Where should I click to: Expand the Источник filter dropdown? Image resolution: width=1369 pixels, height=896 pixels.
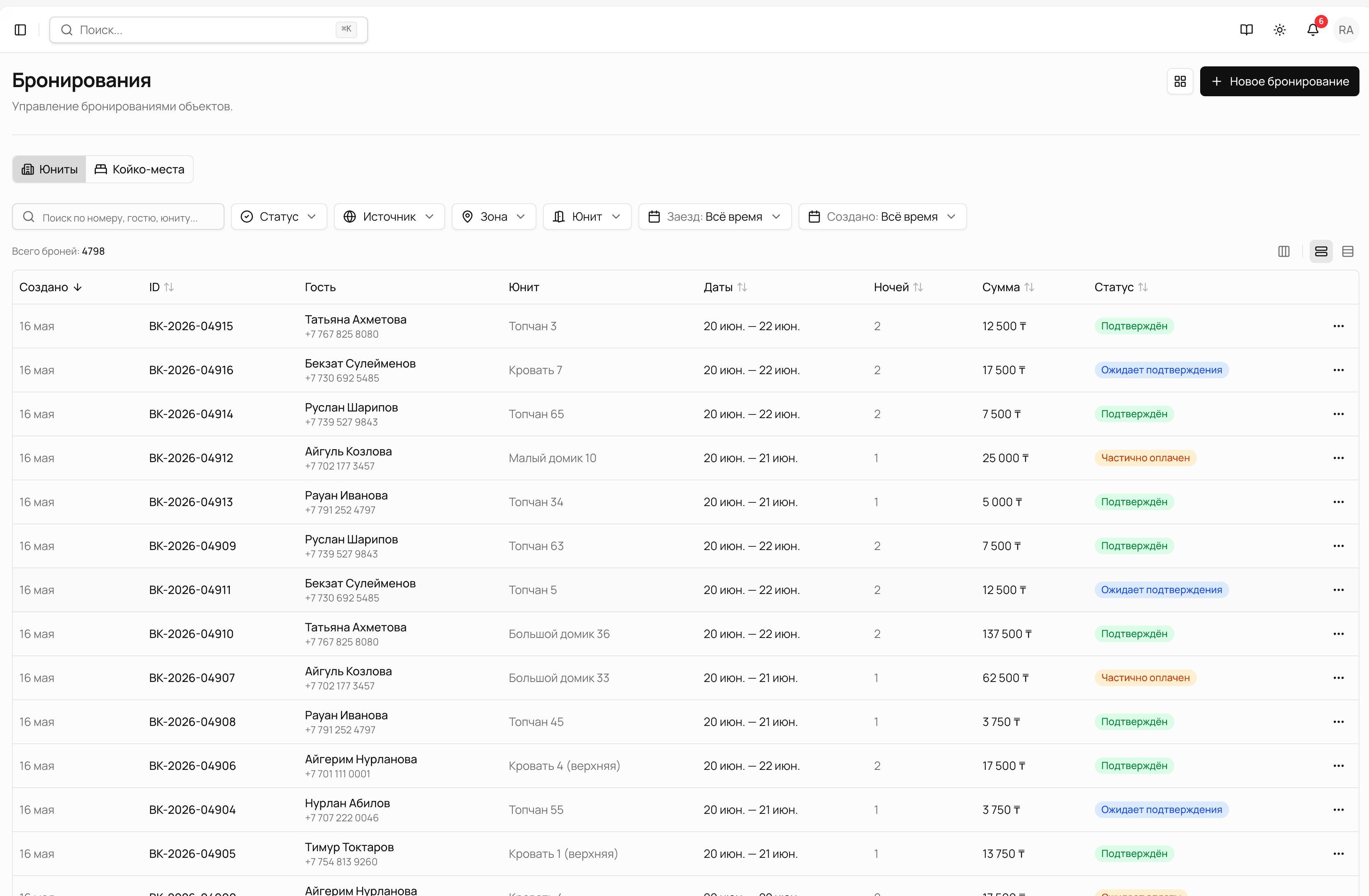point(389,217)
